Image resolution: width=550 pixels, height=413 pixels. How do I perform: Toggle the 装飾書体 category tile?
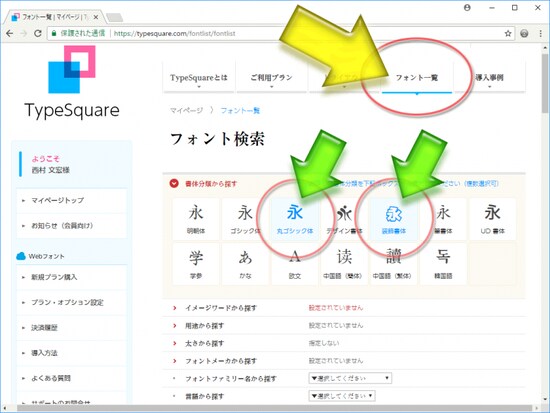tap(394, 219)
